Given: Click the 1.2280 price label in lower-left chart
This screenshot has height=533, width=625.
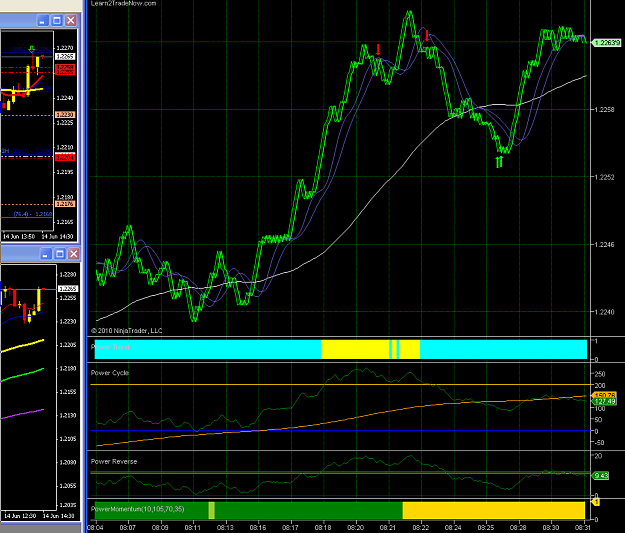Looking at the screenshot, I should coord(68,274).
